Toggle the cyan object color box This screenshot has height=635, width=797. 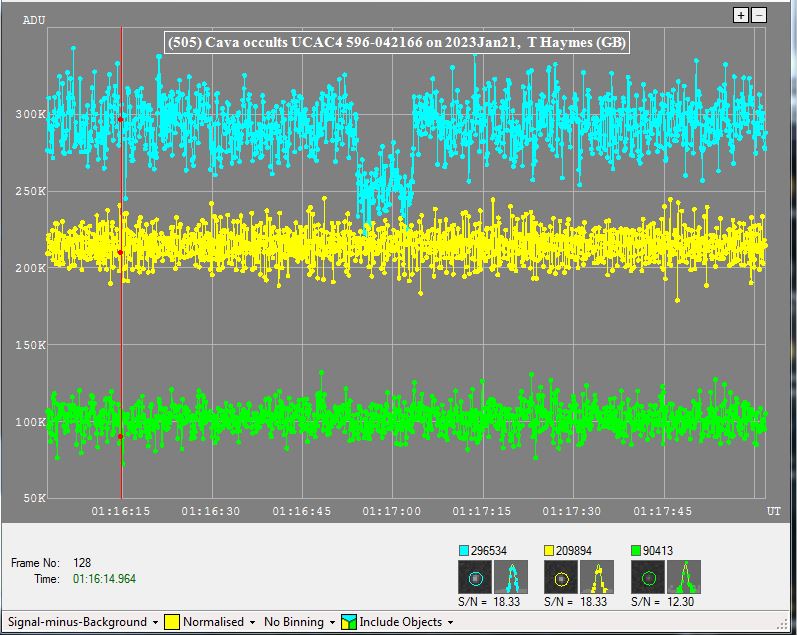pos(464,551)
